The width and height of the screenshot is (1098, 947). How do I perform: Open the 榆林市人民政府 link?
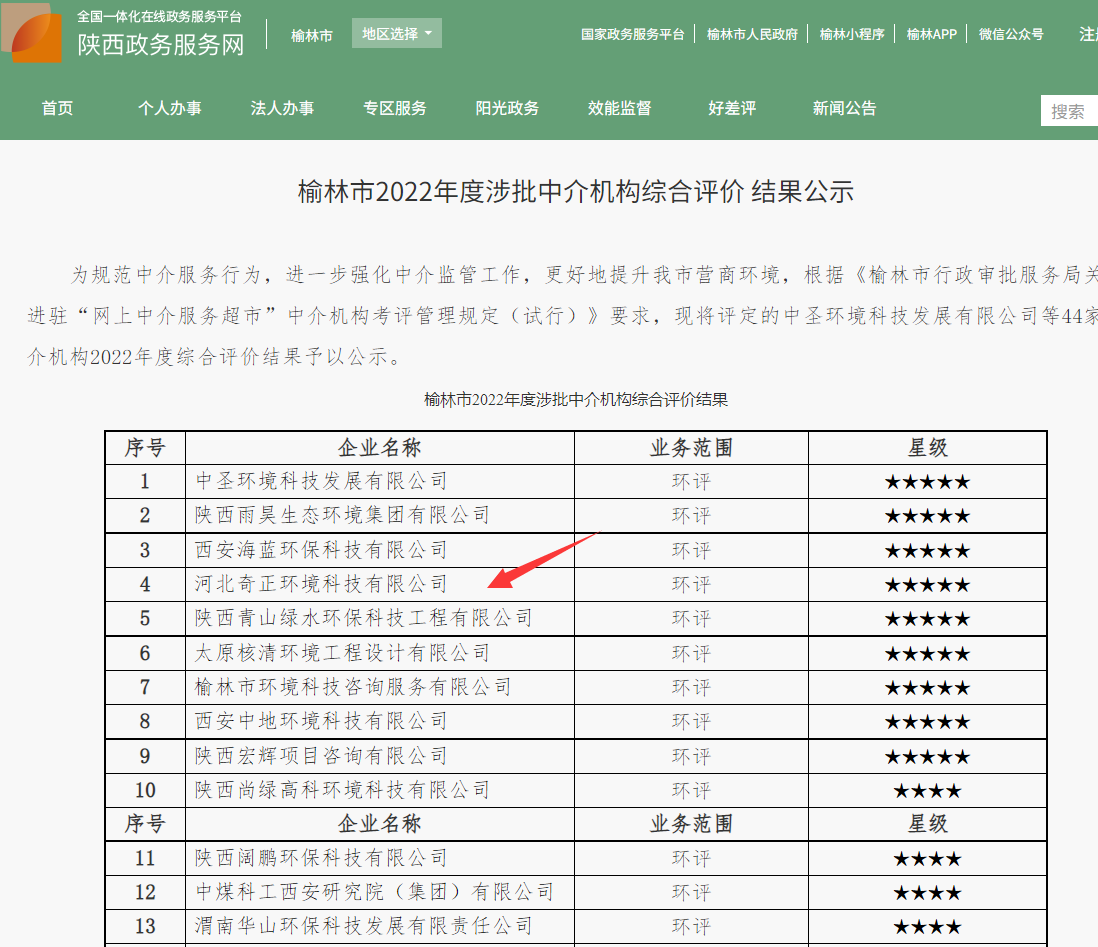(752, 33)
